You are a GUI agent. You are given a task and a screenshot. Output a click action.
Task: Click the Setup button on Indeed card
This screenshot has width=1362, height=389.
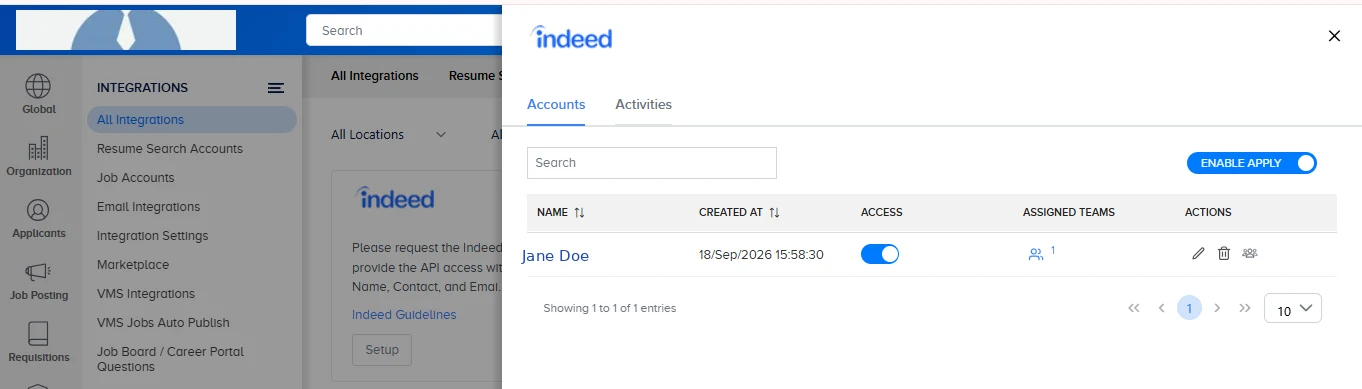(381, 350)
